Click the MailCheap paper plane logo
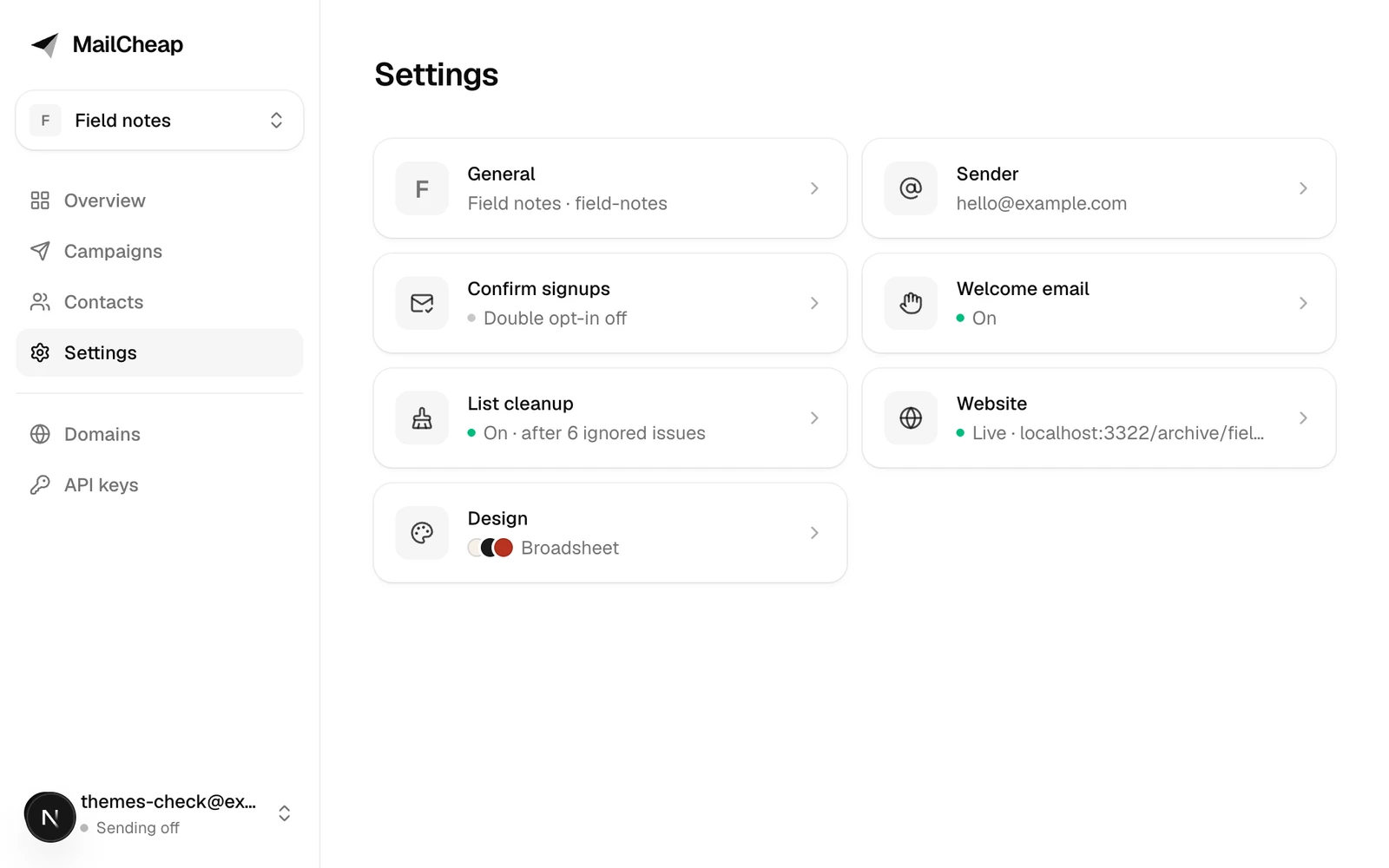 point(45,45)
